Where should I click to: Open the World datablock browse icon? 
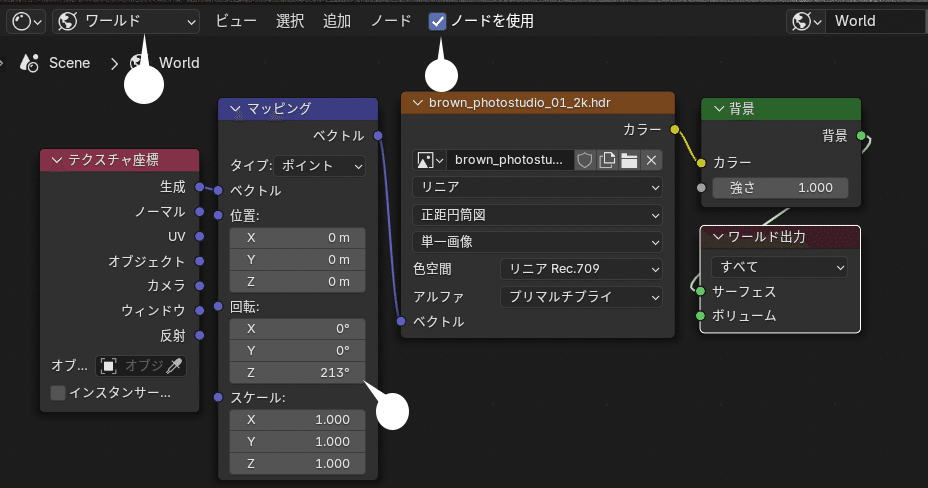coord(807,21)
